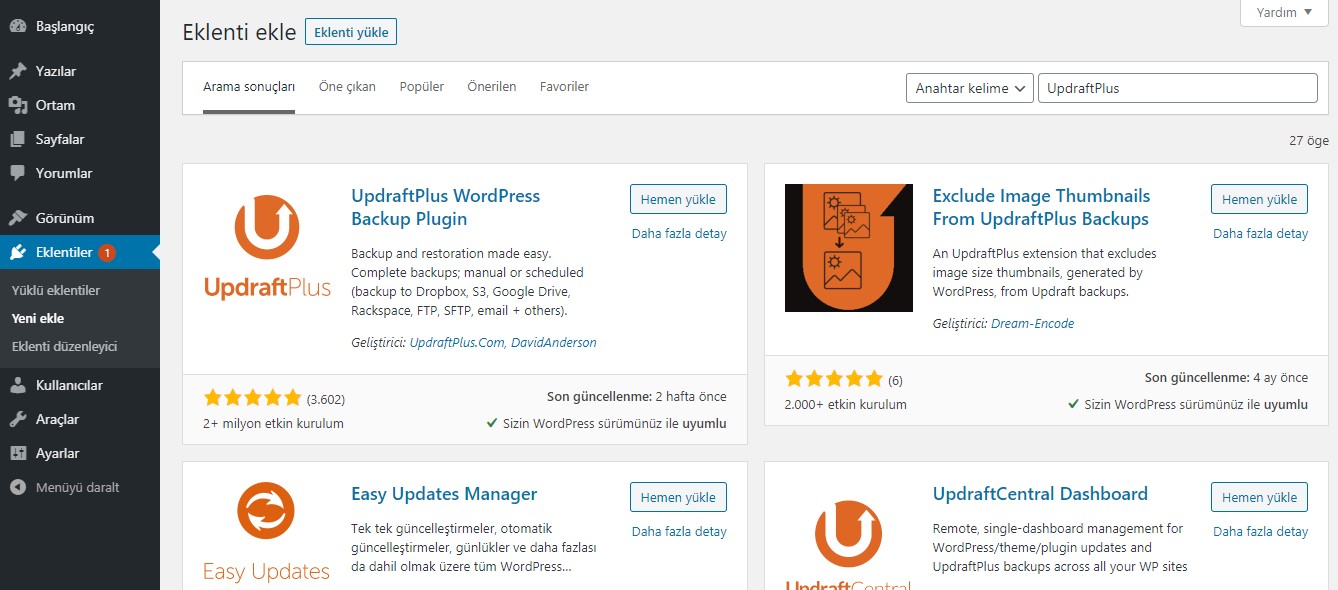This screenshot has width=1338, height=590.
Task: Click the Eklentiler update count badge
Action: [x=107, y=252]
